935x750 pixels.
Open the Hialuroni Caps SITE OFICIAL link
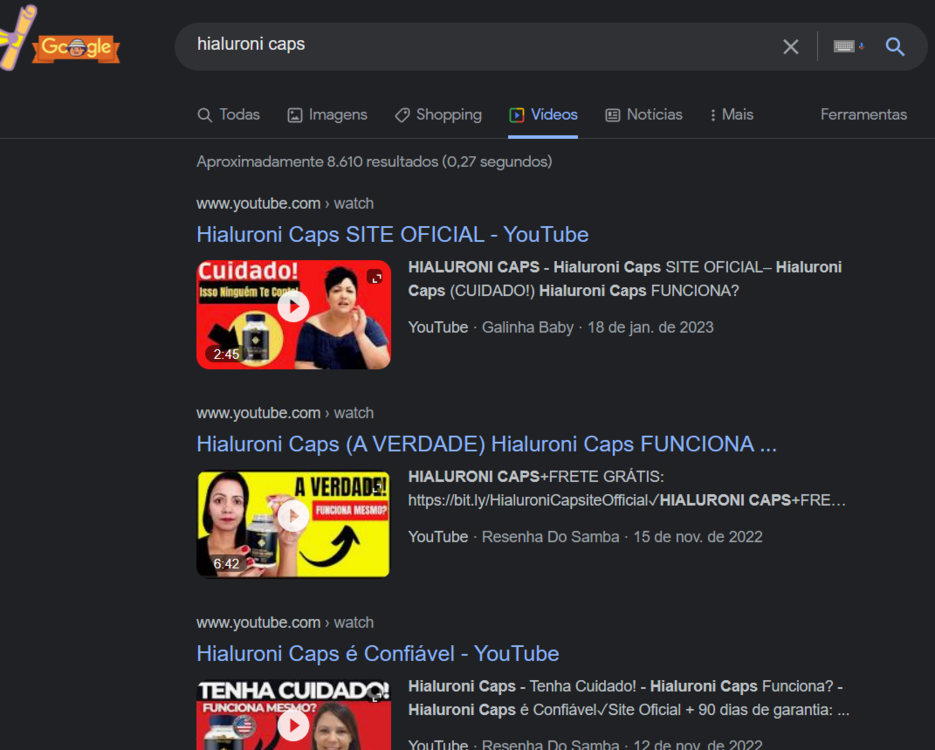pos(392,234)
